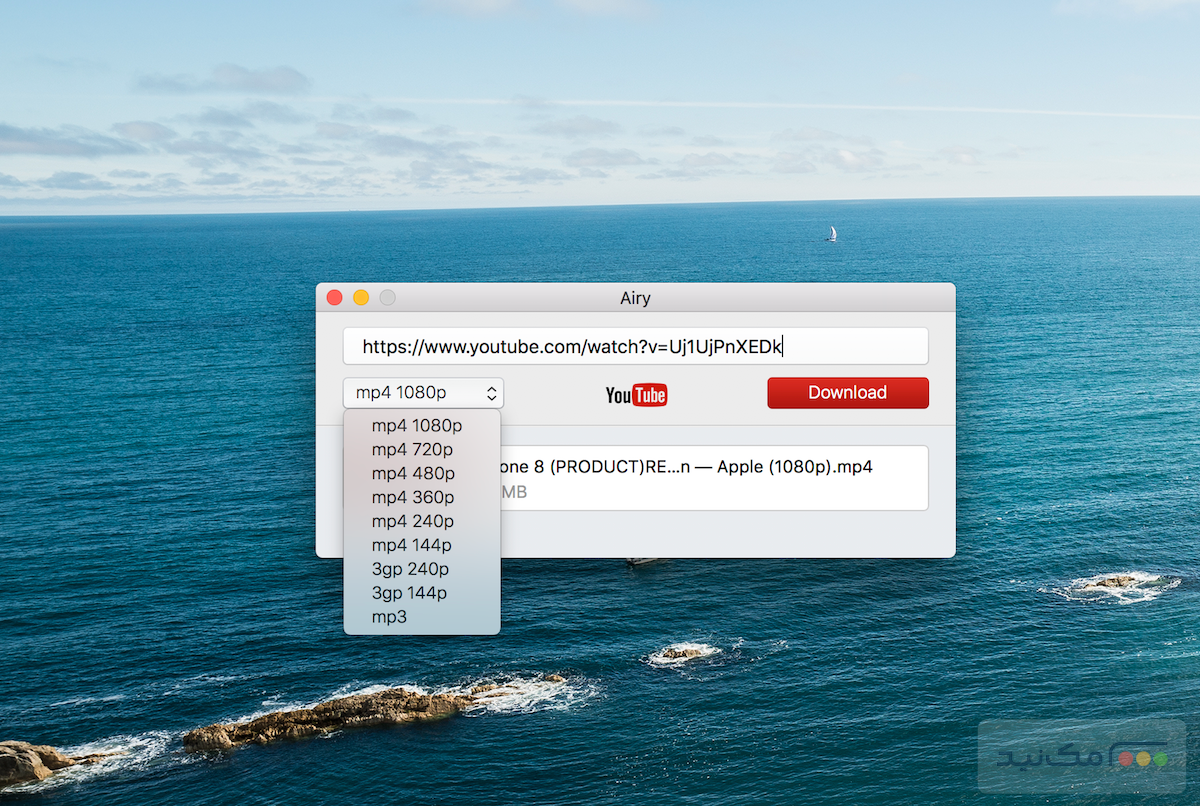Viewport: 1200px width, 806px height.
Task: Click the Download button
Action: pos(847,392)
